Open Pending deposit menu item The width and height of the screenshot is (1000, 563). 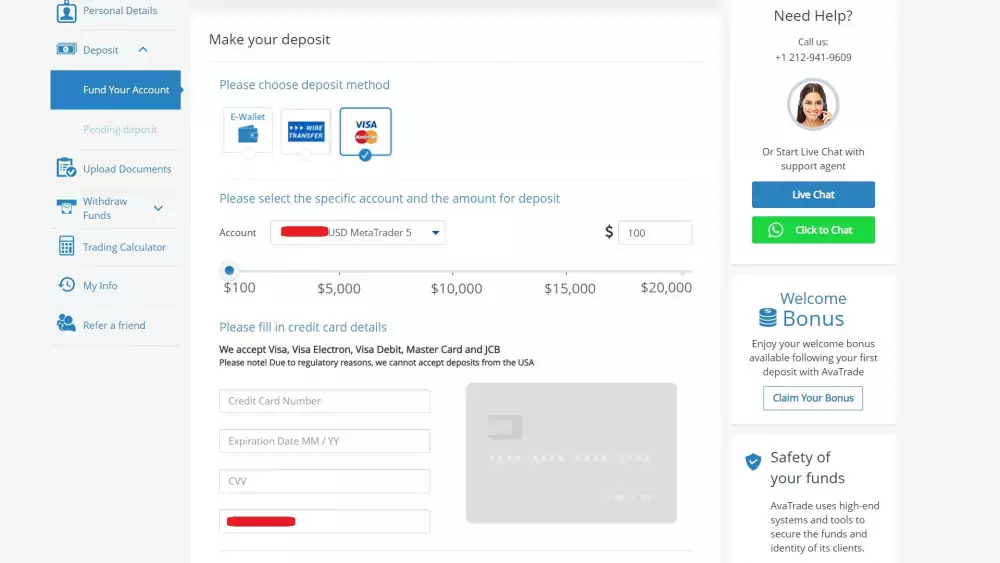pos(120,129)
